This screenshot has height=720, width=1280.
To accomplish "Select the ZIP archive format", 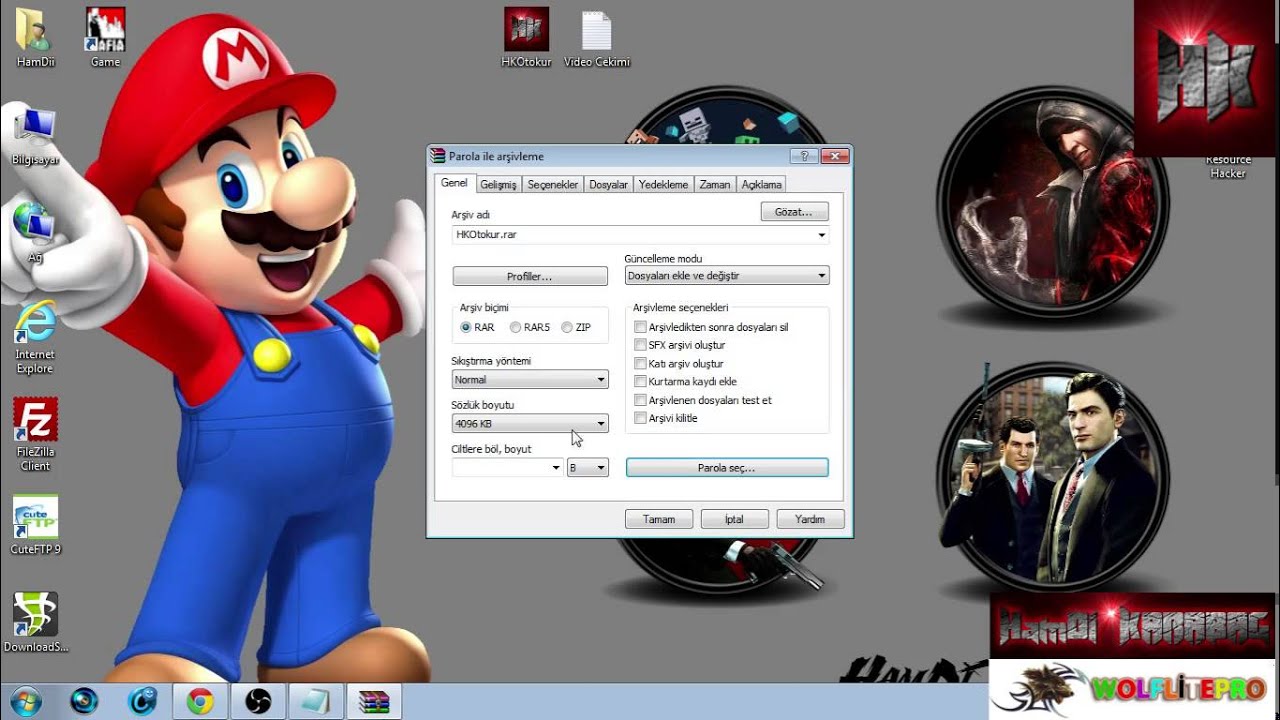I will click(567, 327).
